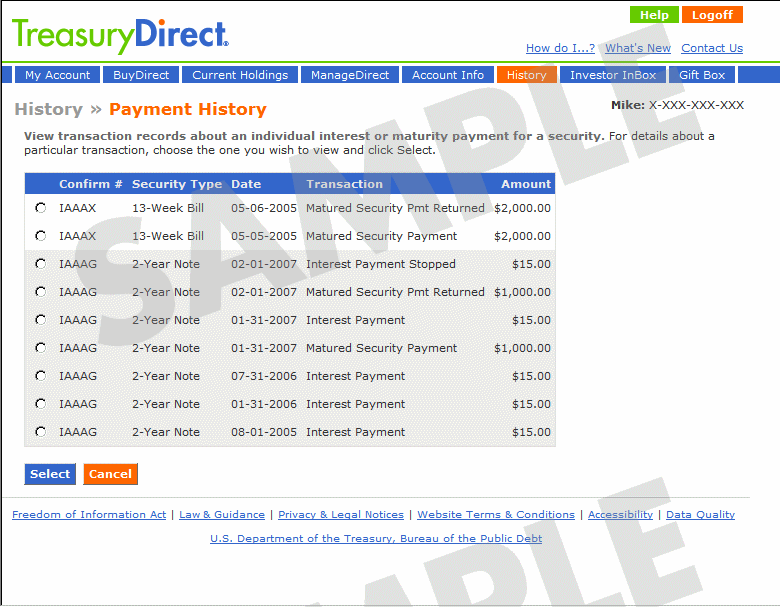
Task: Pick the 01-31-2007 Interest Payment radio button
Action: coord(41,320)
